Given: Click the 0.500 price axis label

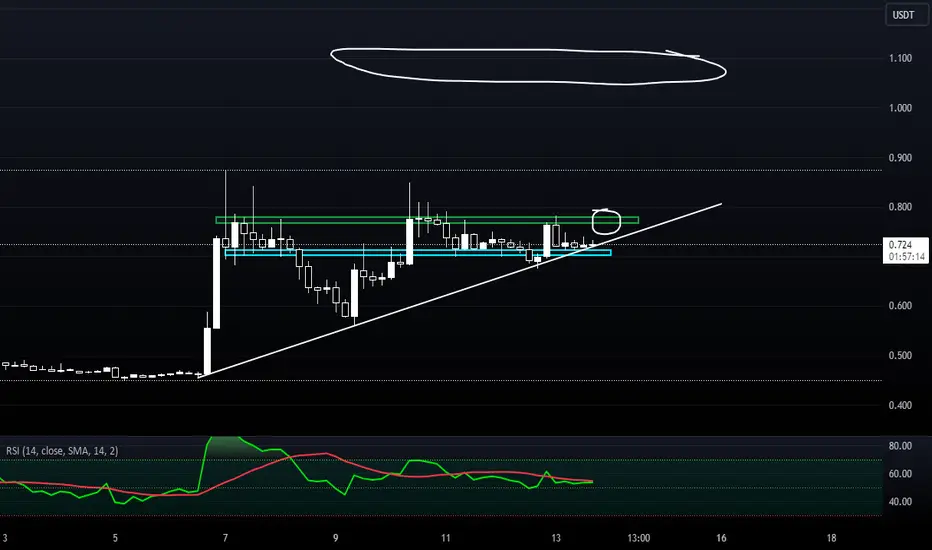Looking at the screenshot, I should click(x=900, y=356).
